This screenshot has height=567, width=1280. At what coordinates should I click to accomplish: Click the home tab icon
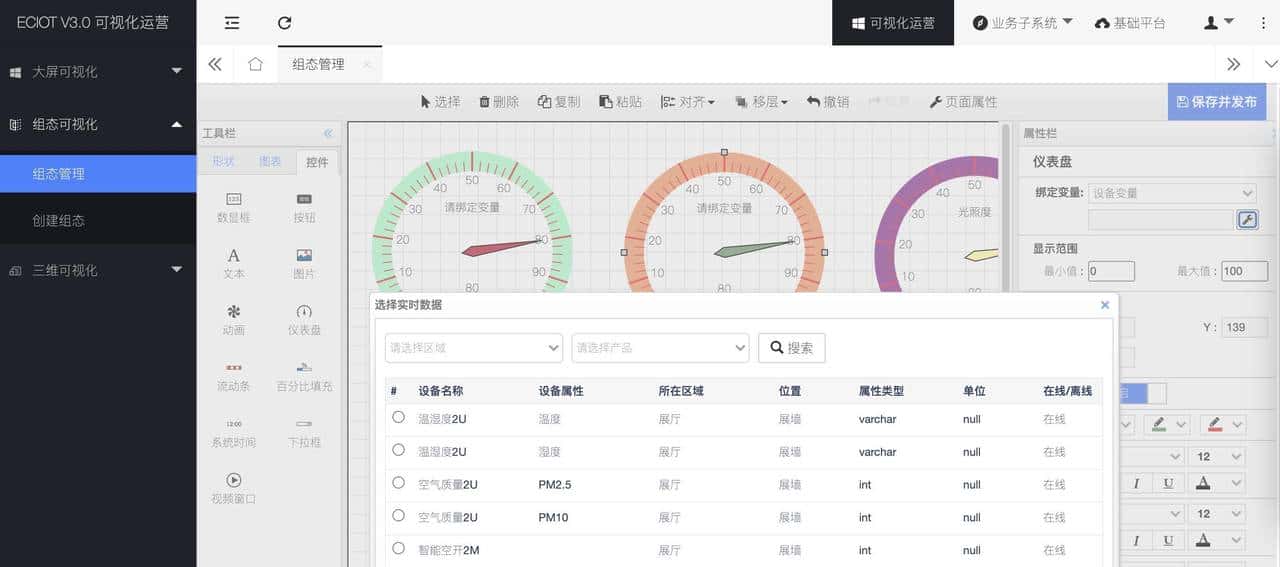pyautogui.click(x=255, y=64)
